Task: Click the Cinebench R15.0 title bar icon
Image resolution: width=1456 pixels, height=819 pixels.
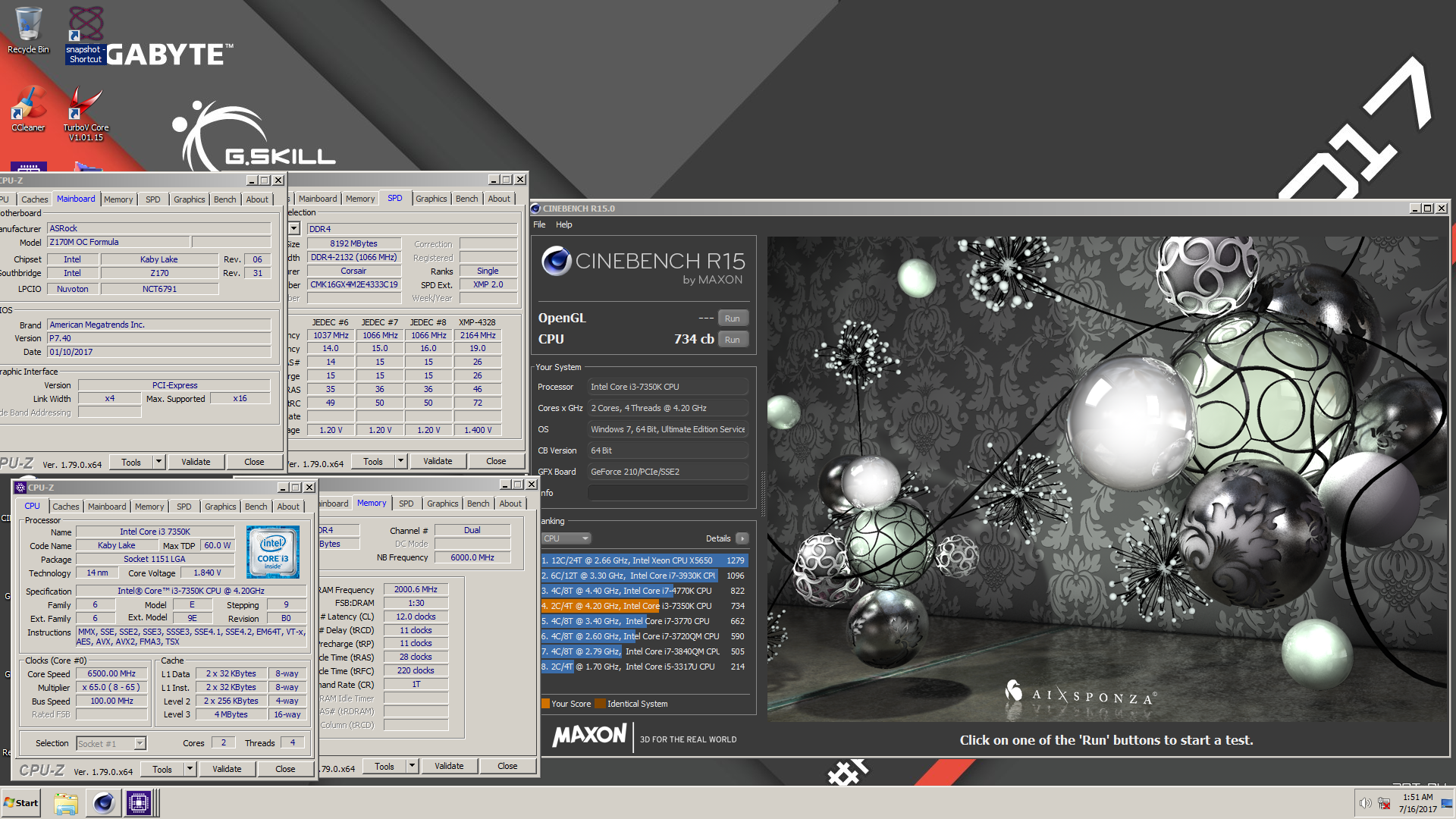Action: click(535, 209)
